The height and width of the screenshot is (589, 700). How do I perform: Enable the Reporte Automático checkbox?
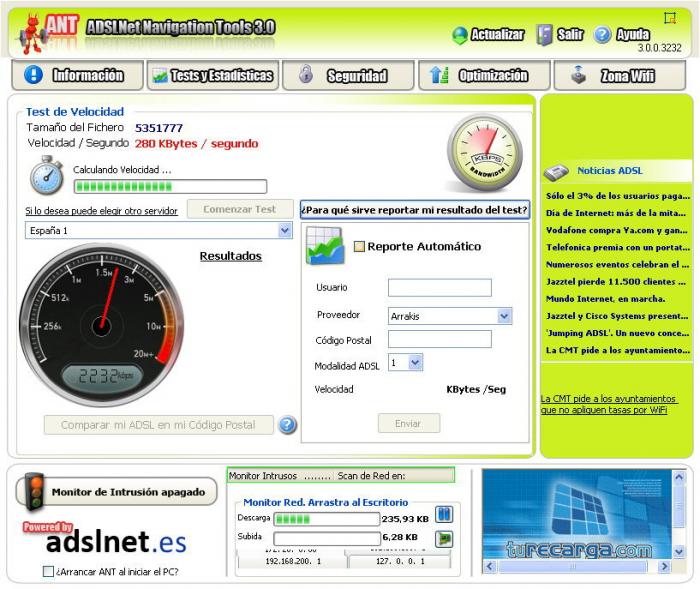(x=359, y=246)
